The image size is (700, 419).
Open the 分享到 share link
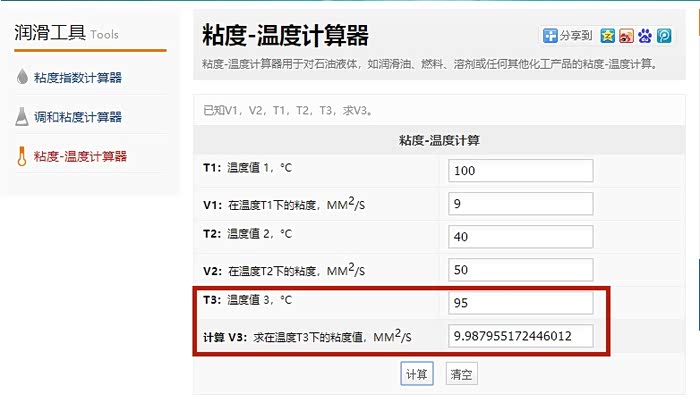point(576,36)
